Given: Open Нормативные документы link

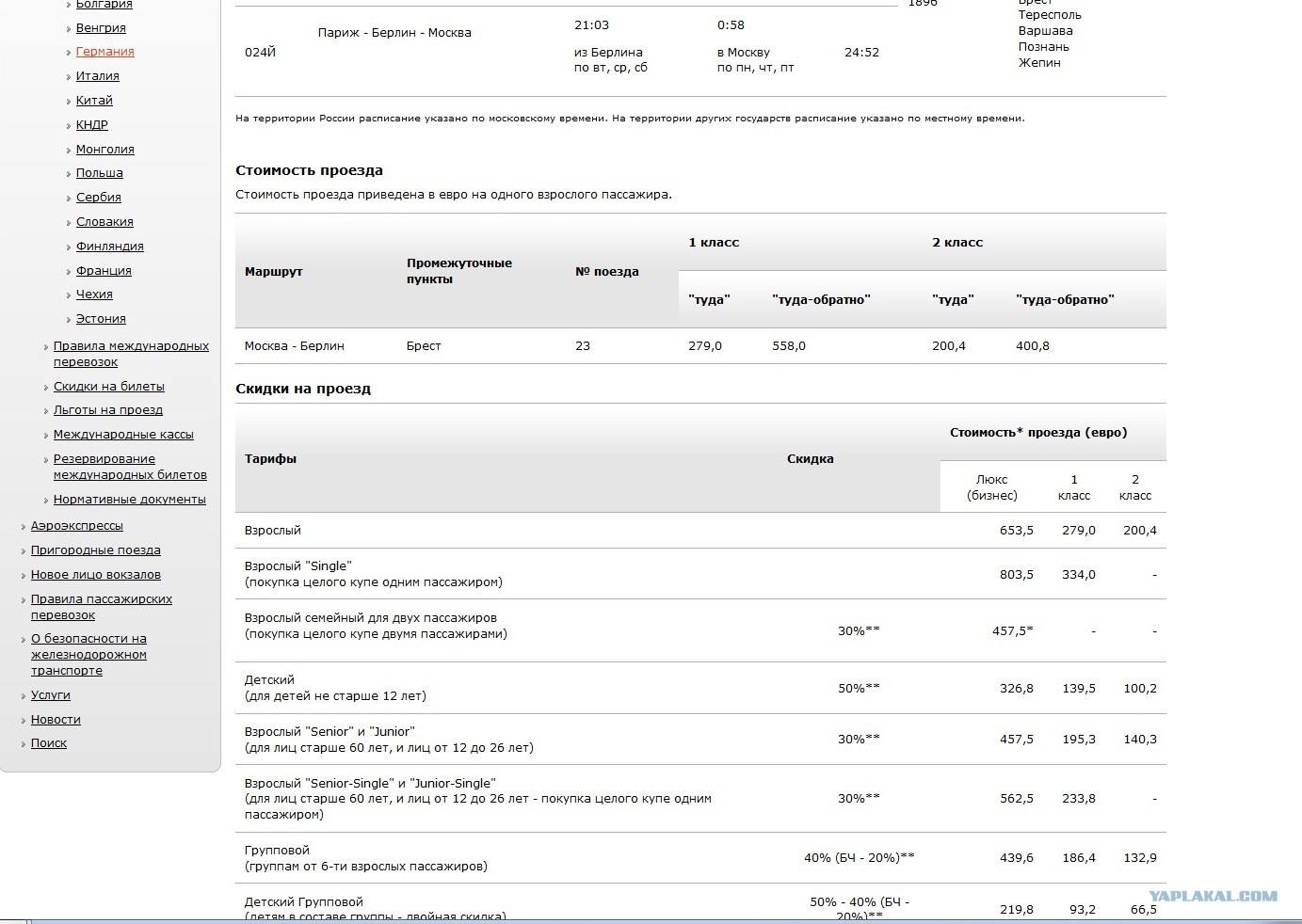Looking at the screenshot, I should (x=130, y=500).
